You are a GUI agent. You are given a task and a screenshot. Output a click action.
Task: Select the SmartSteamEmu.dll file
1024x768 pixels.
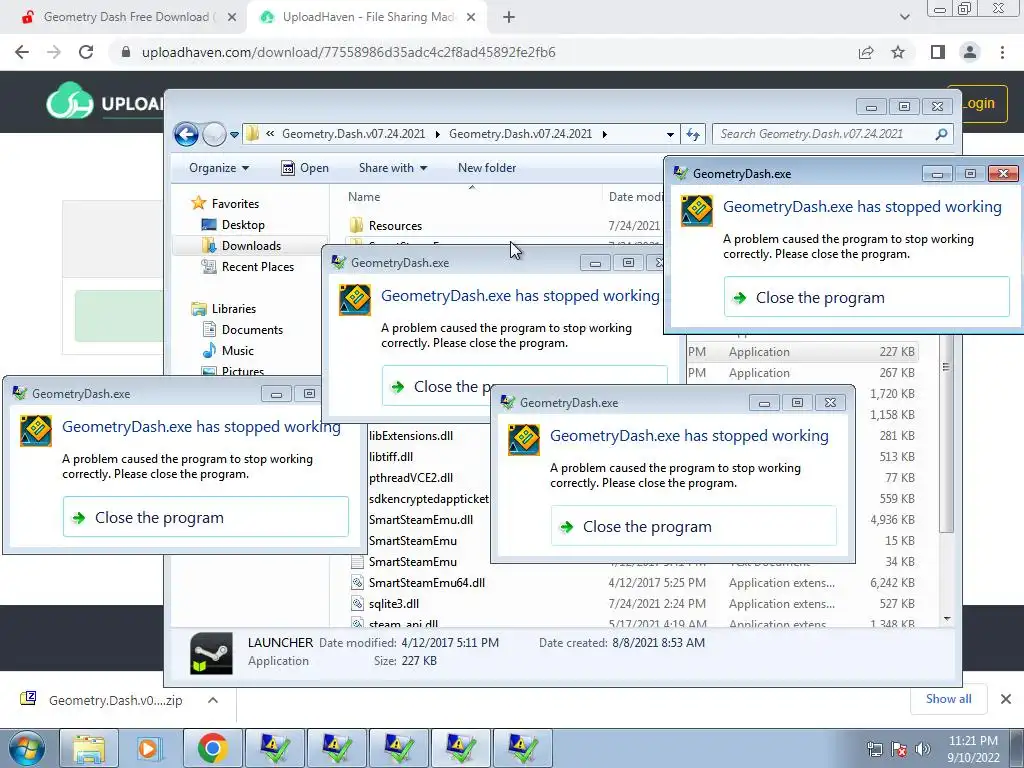[x=421, y=520]
